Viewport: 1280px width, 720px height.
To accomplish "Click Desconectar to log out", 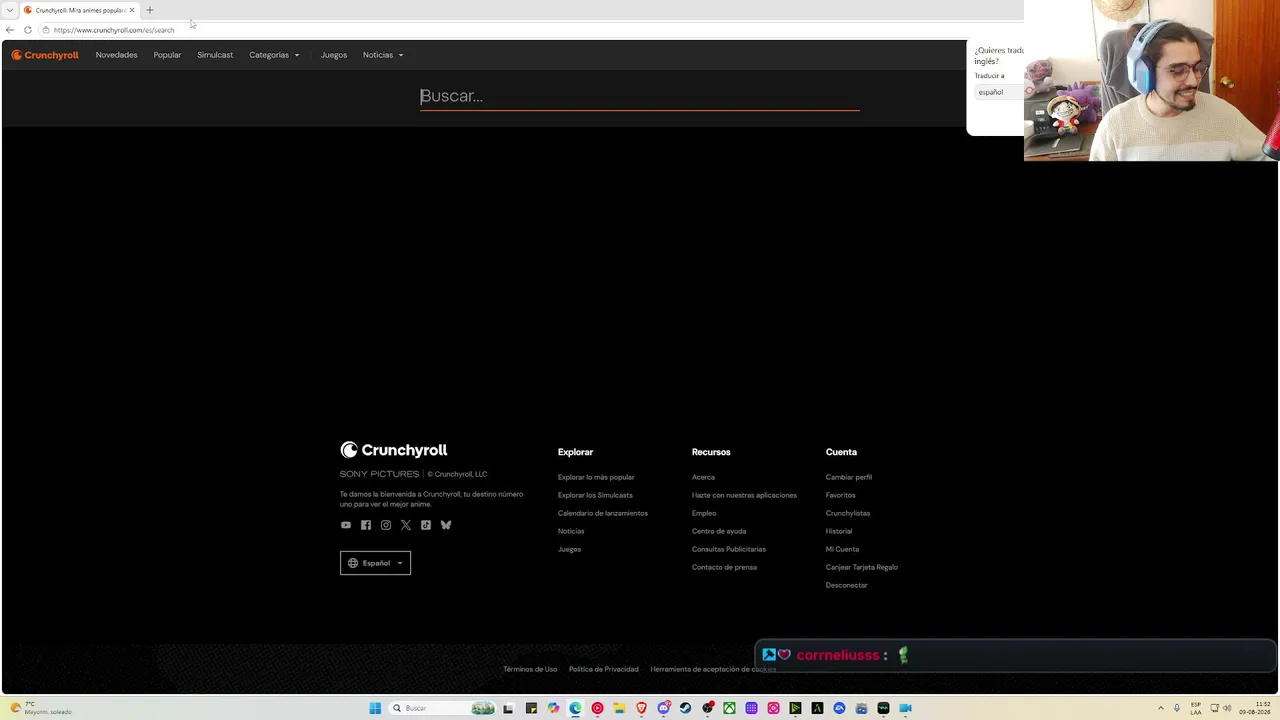I will point(847,585).
